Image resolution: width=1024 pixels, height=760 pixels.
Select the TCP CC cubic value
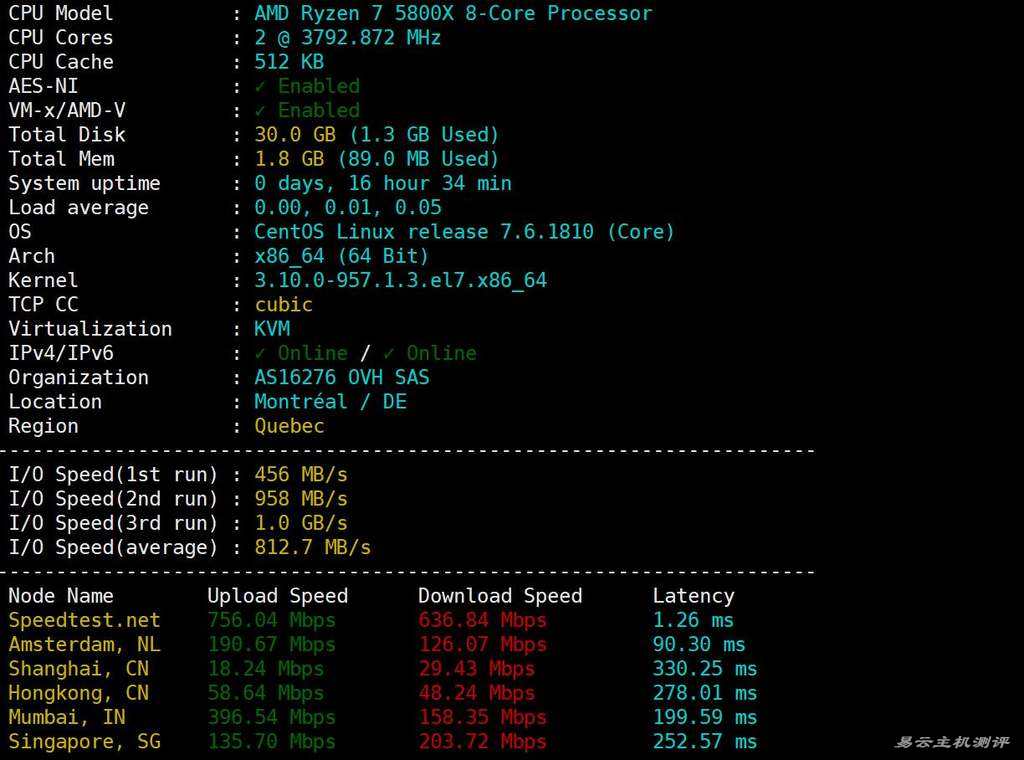(283, 304)
